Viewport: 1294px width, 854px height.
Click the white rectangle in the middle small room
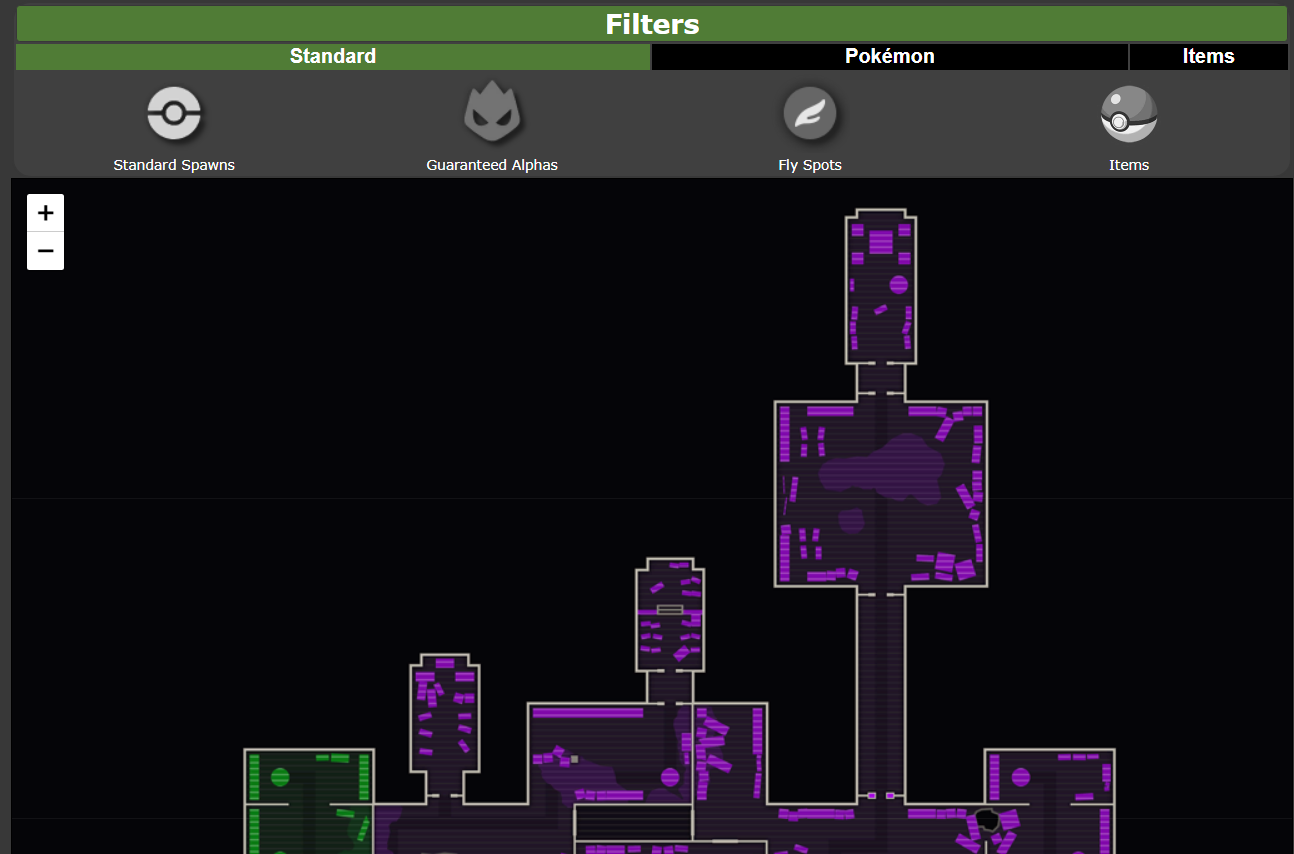tap(670, 609)
